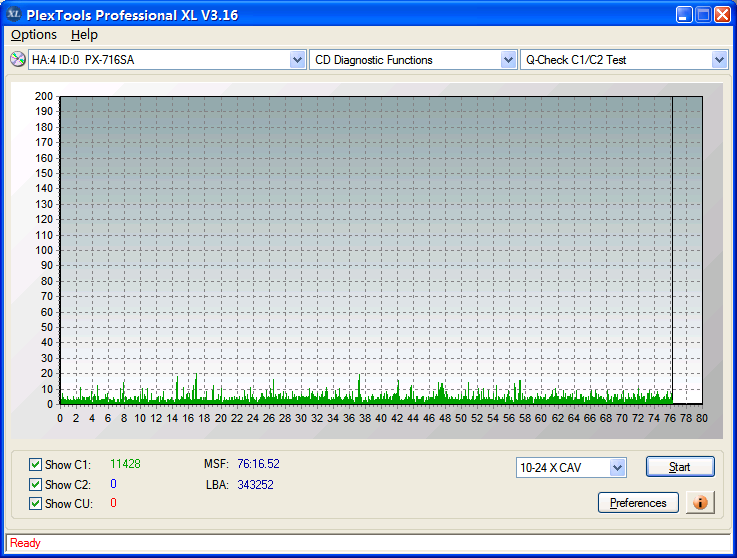Open the CD Diagnostic Functions dropdown
Screen dimensions: 737x558
(x=508, y=60)
